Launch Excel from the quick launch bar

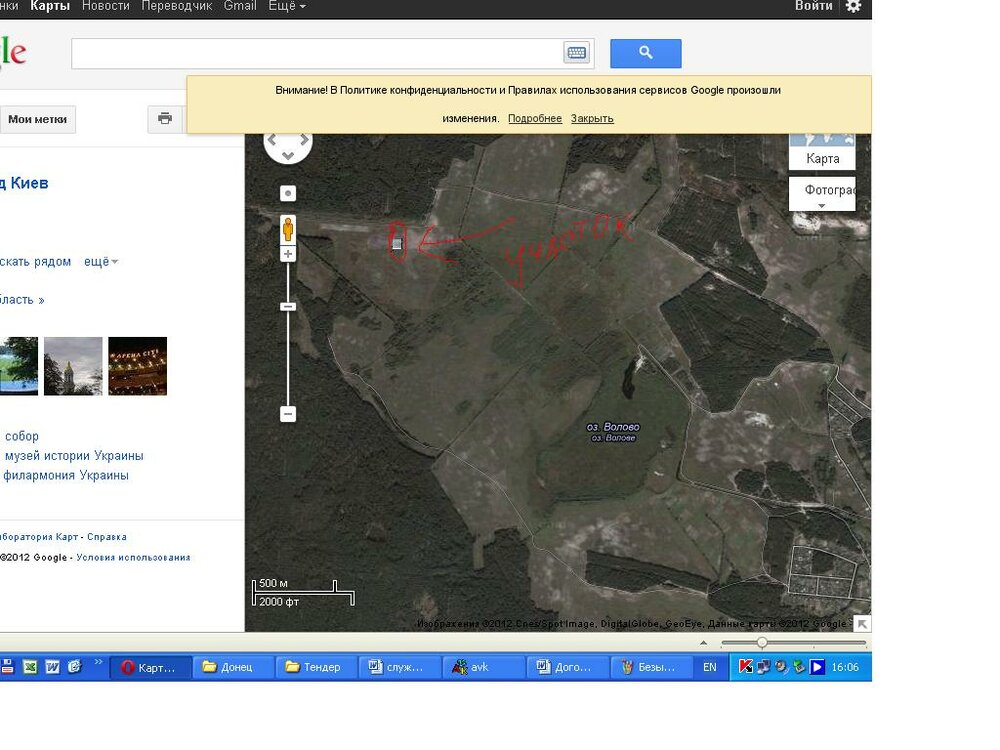(x=30, y=667)
